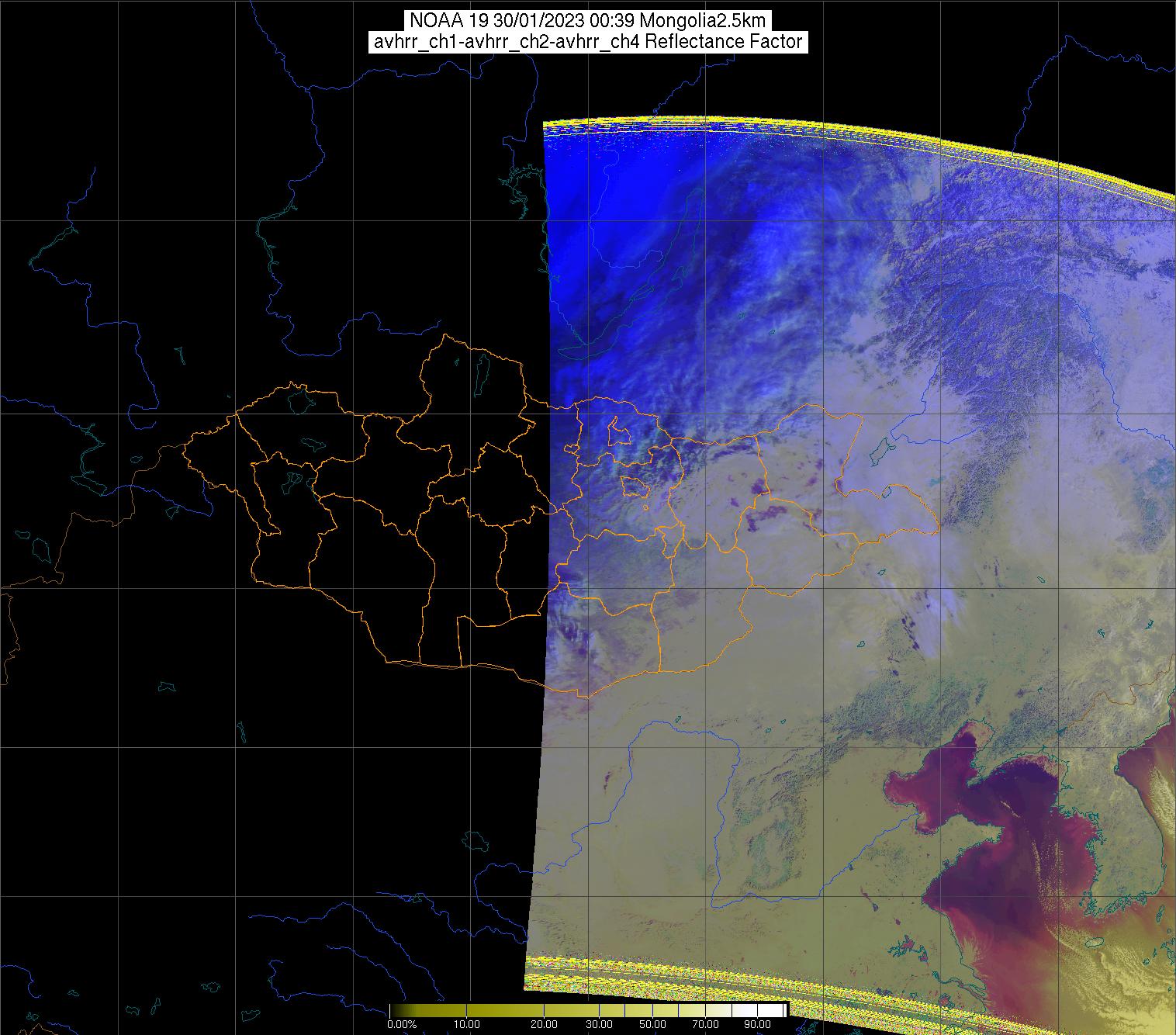
Task: Click the 0.00% label on the colorbar
Action: [402, 1025]
